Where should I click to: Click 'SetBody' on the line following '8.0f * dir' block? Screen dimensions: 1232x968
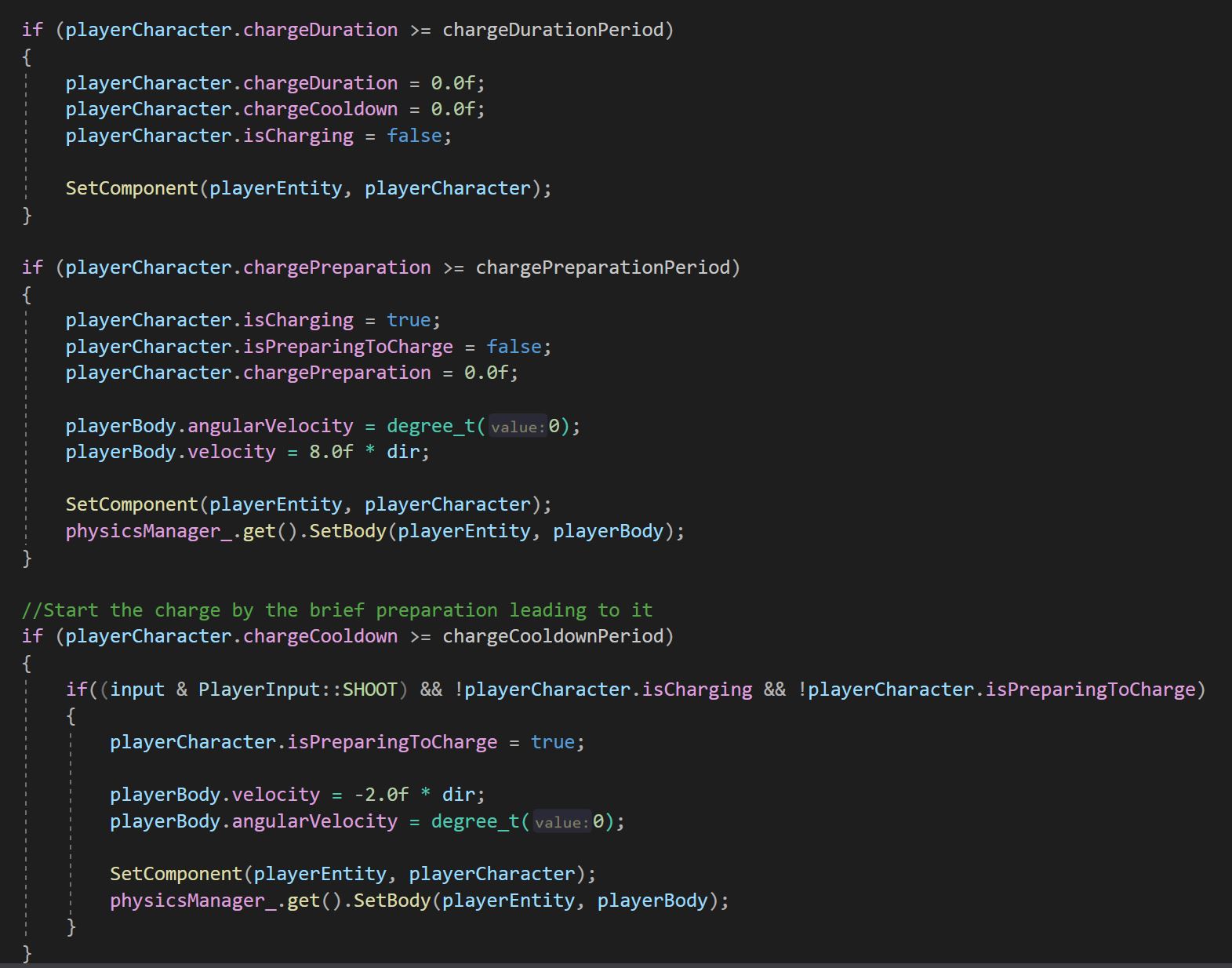pyautogui.click(x=347, y=531)
